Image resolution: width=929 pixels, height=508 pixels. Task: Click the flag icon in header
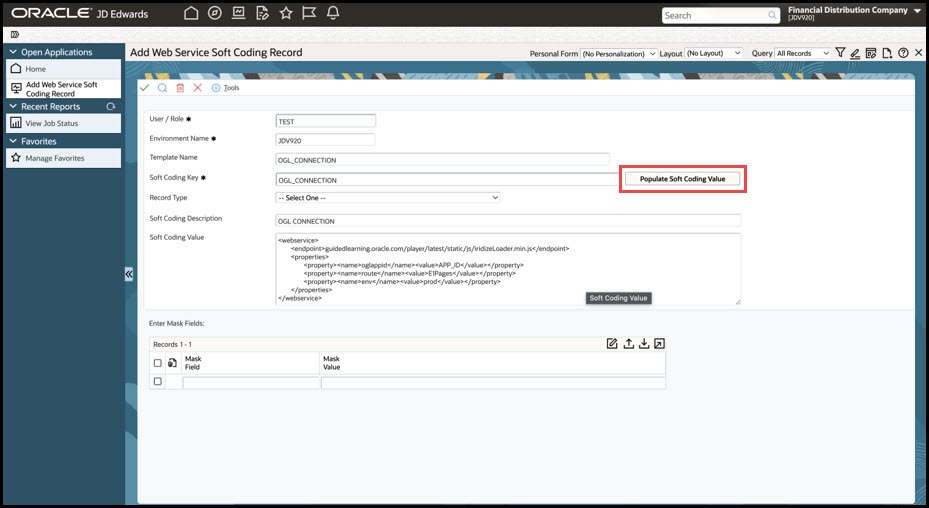309,13
